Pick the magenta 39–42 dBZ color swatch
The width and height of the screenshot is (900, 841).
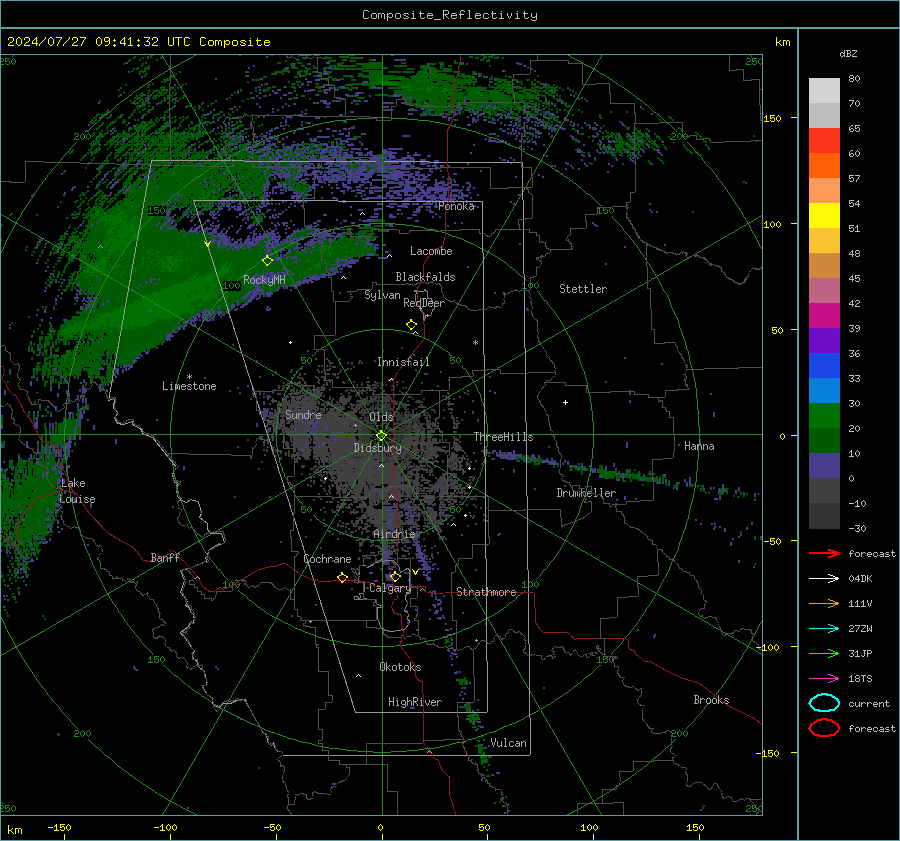click(x=824, y=316)
